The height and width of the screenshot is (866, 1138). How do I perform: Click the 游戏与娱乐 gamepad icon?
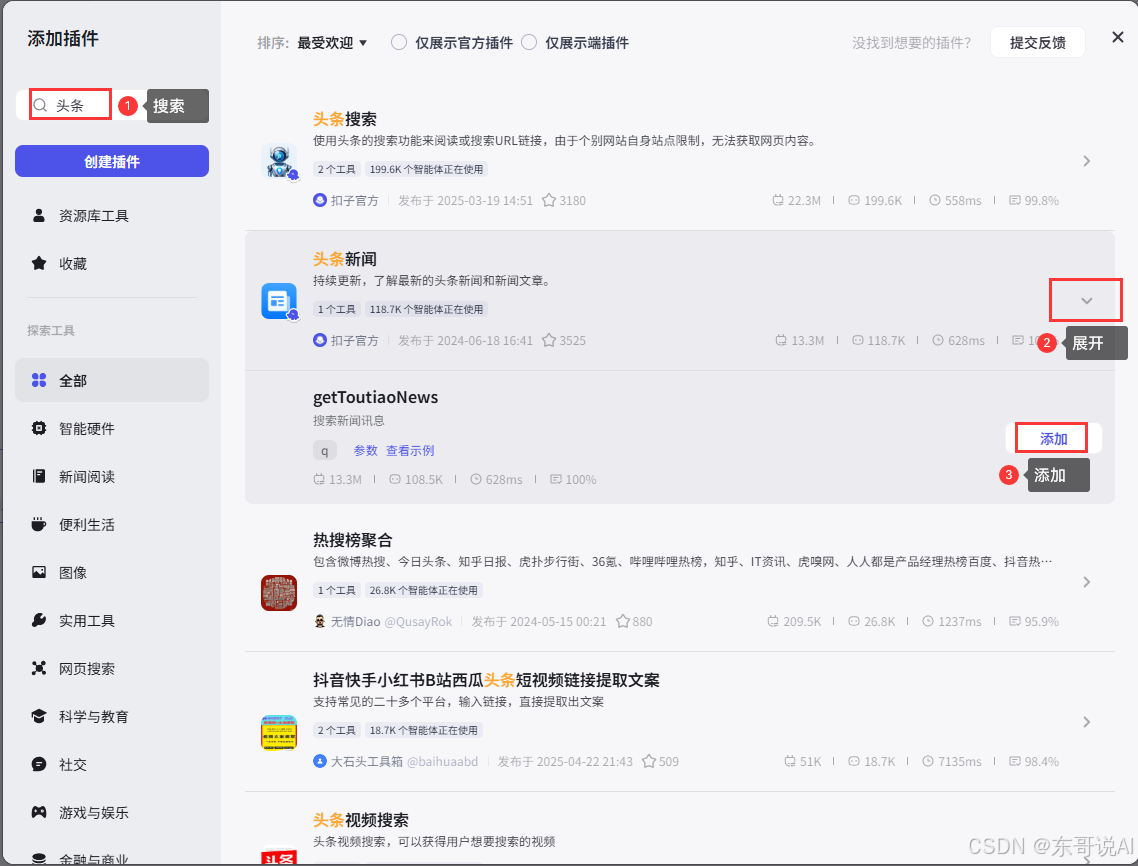pyautogui.click(x=39, y=812)
